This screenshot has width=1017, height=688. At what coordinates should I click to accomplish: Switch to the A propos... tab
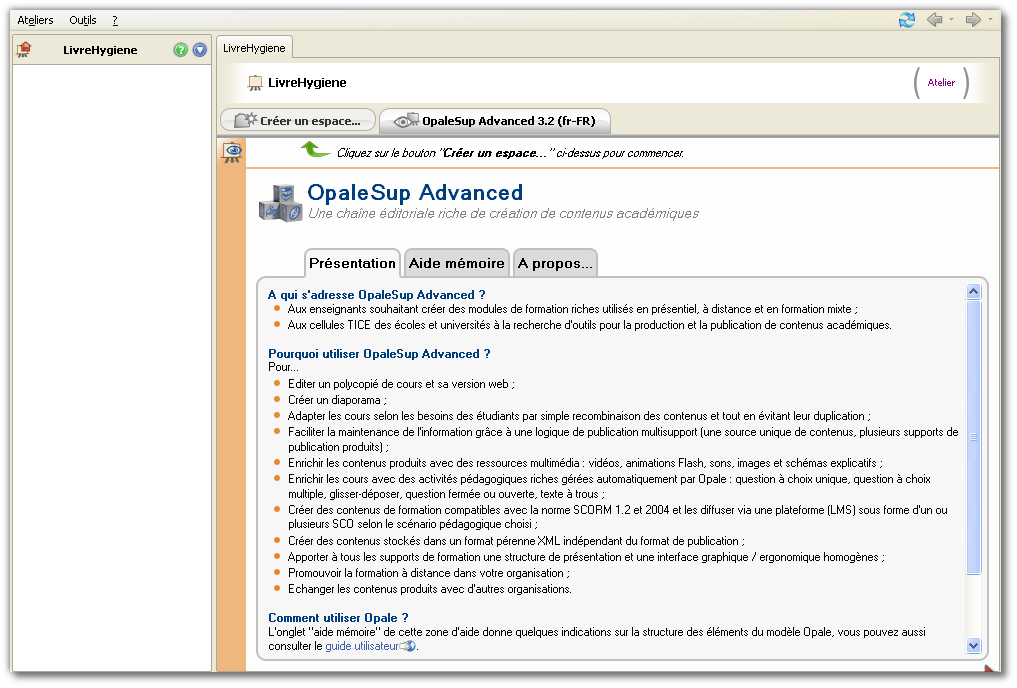(555, 263)
